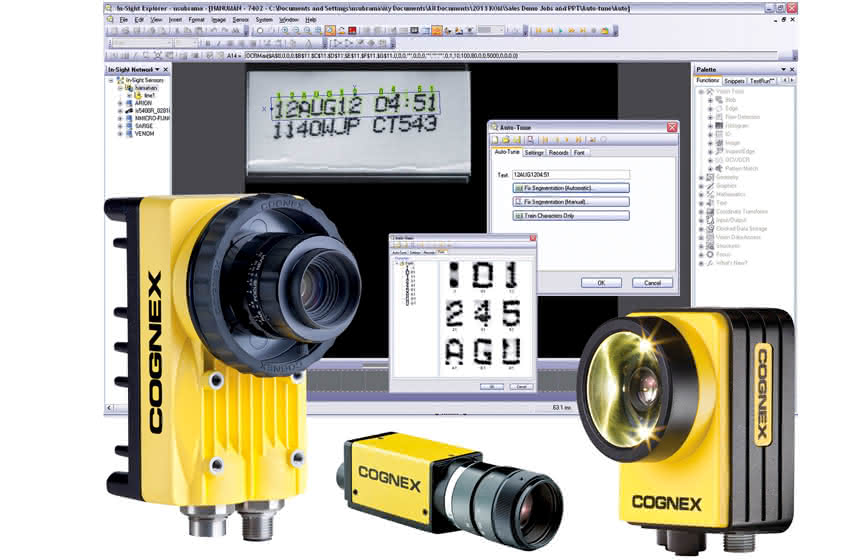Expand the Histogram node in Palette
Viewport: 860px width, 560px height.
coord(710,126)
